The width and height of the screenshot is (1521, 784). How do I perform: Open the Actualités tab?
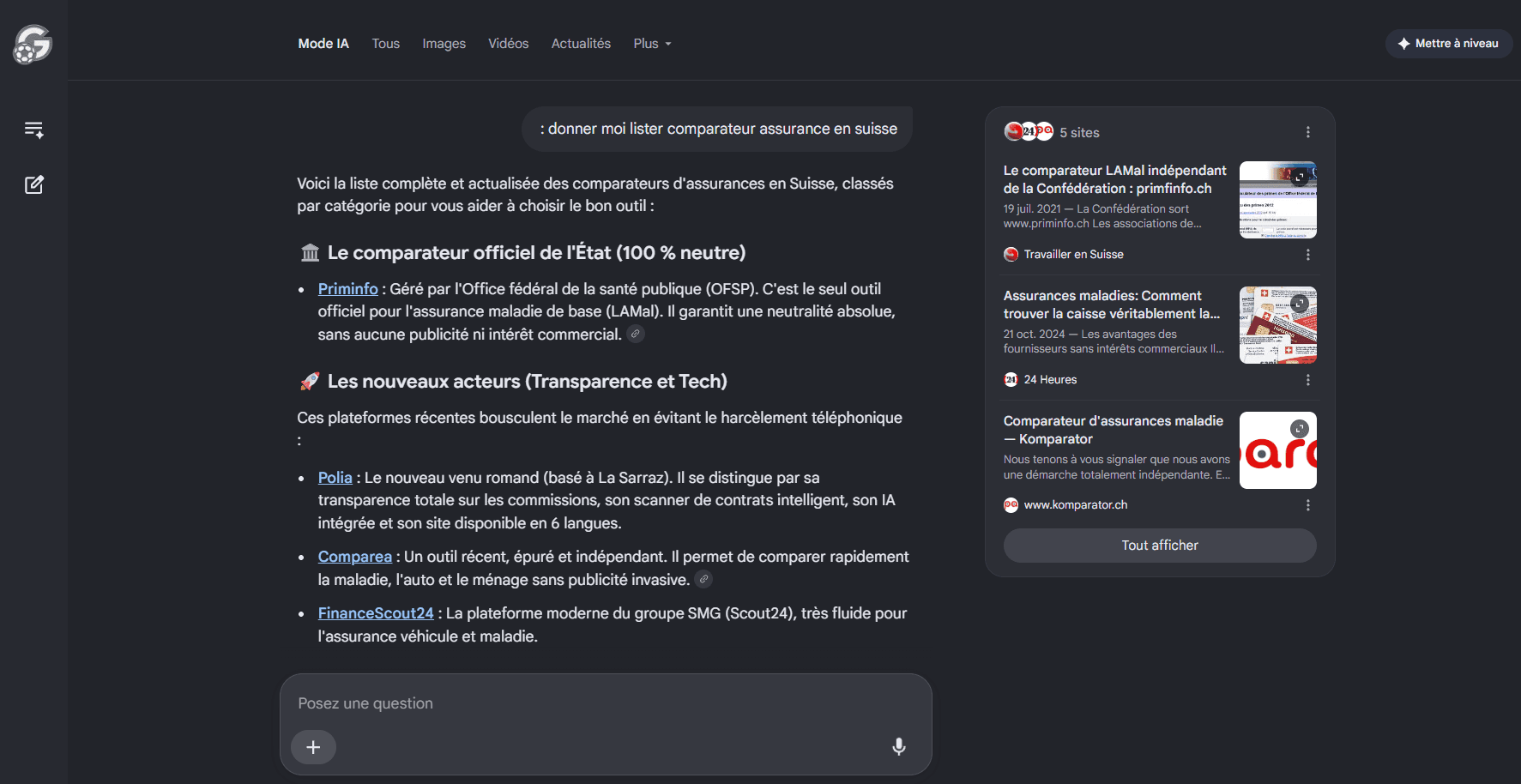581,44
